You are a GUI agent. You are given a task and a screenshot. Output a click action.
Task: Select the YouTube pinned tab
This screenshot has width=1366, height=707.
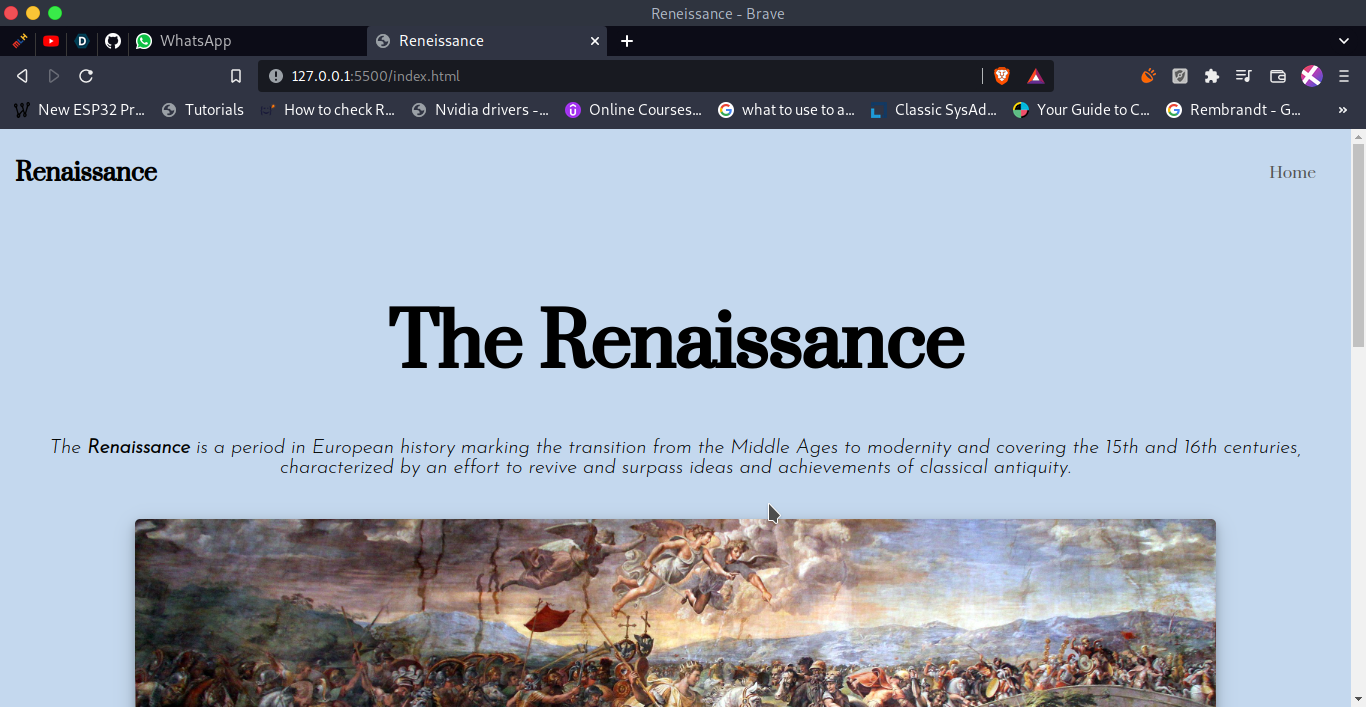click(50, 41)
